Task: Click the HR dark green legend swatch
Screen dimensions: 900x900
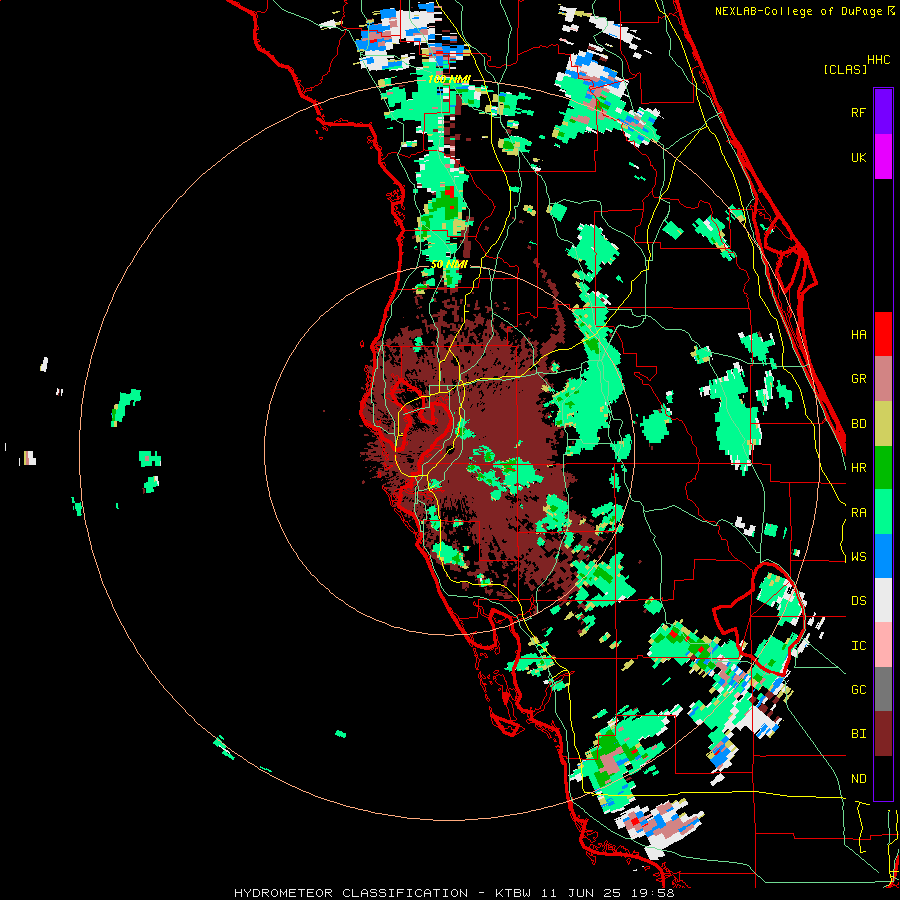Action: 883,468
